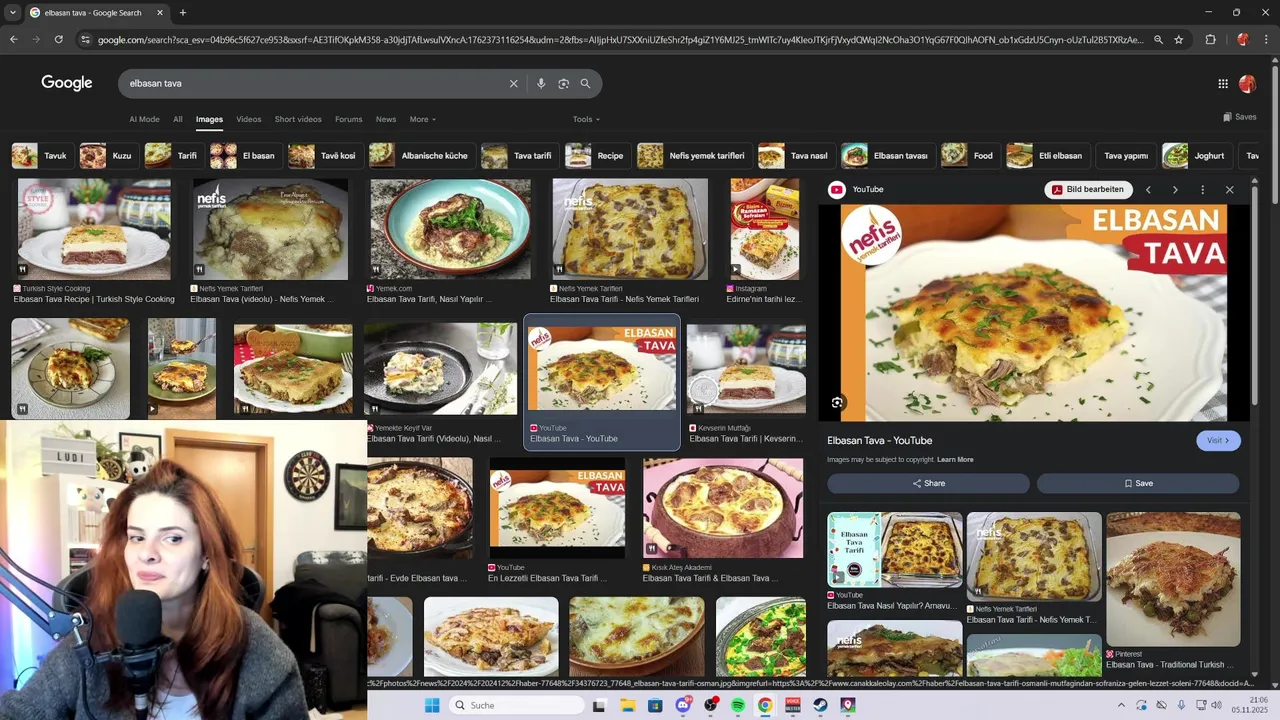The width and height of the screenshot is (1280, 720).
Task: Open the tab search dropdown in the browser title bar
Action: pos(13,13)
